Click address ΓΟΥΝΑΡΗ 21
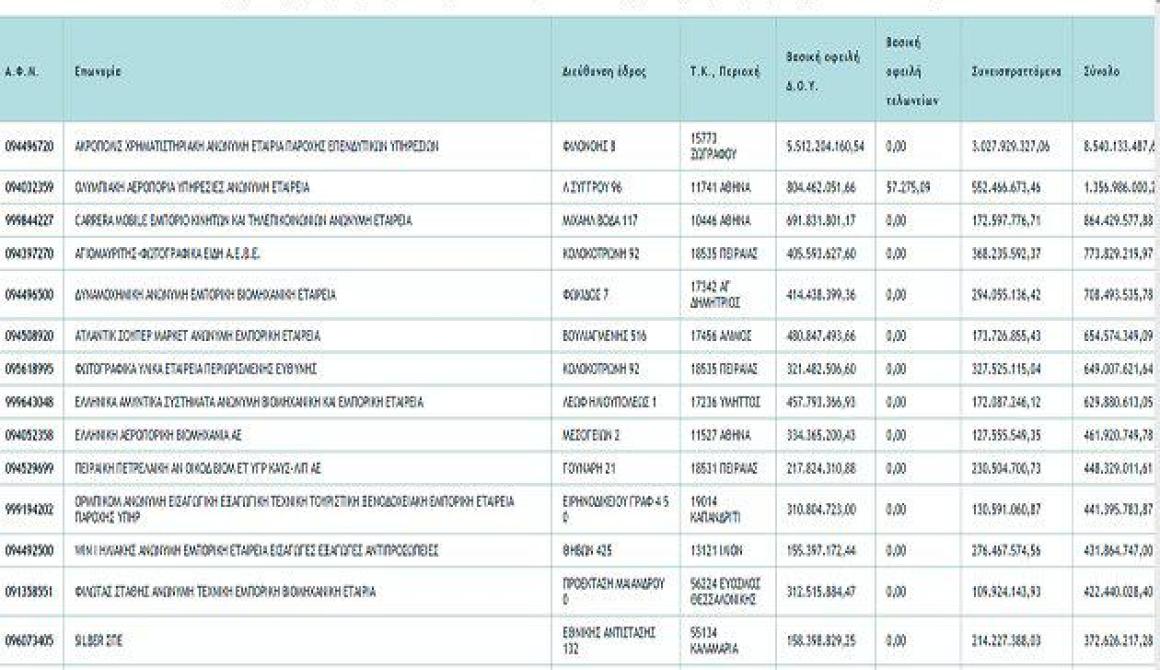Viewport: 1160px width, 670px height. tap(590, 469)
